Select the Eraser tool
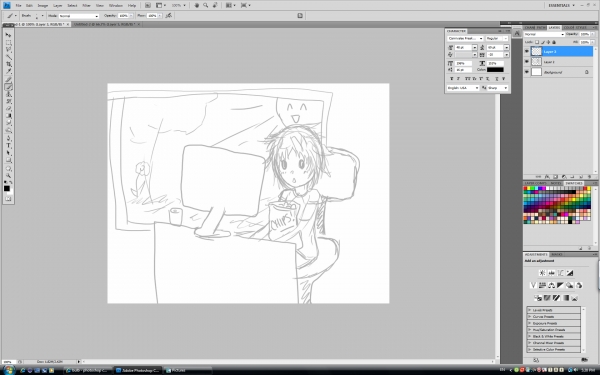 pyautogui.click(x=8, y=109)
